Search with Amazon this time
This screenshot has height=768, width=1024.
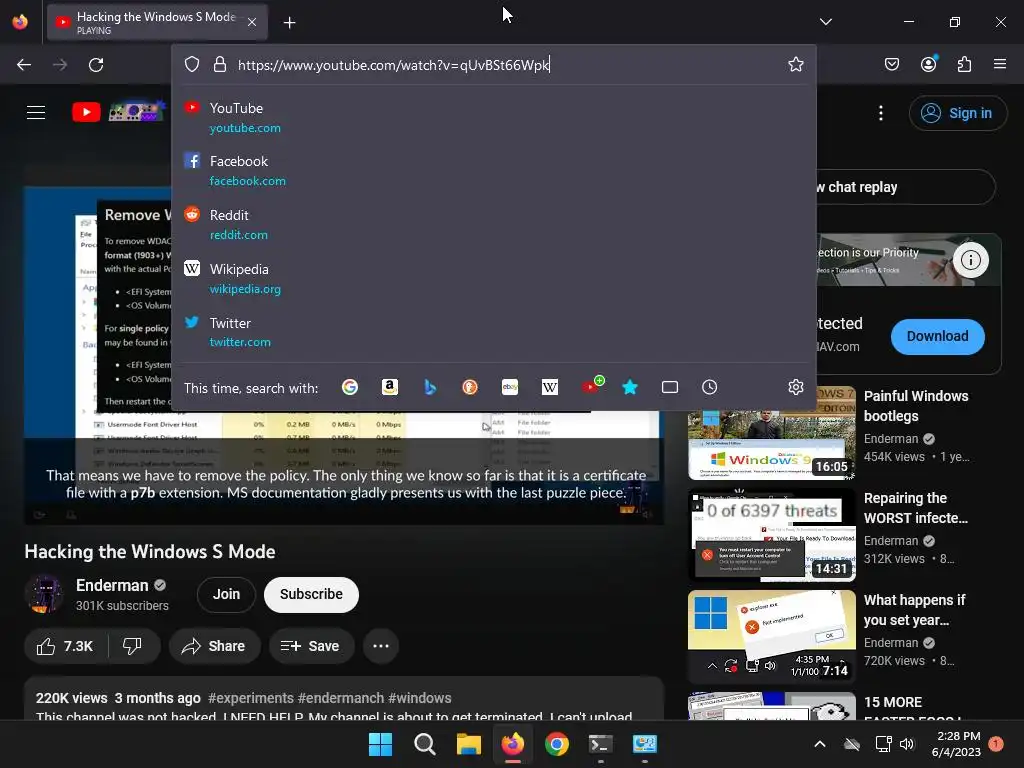[390, 387]
